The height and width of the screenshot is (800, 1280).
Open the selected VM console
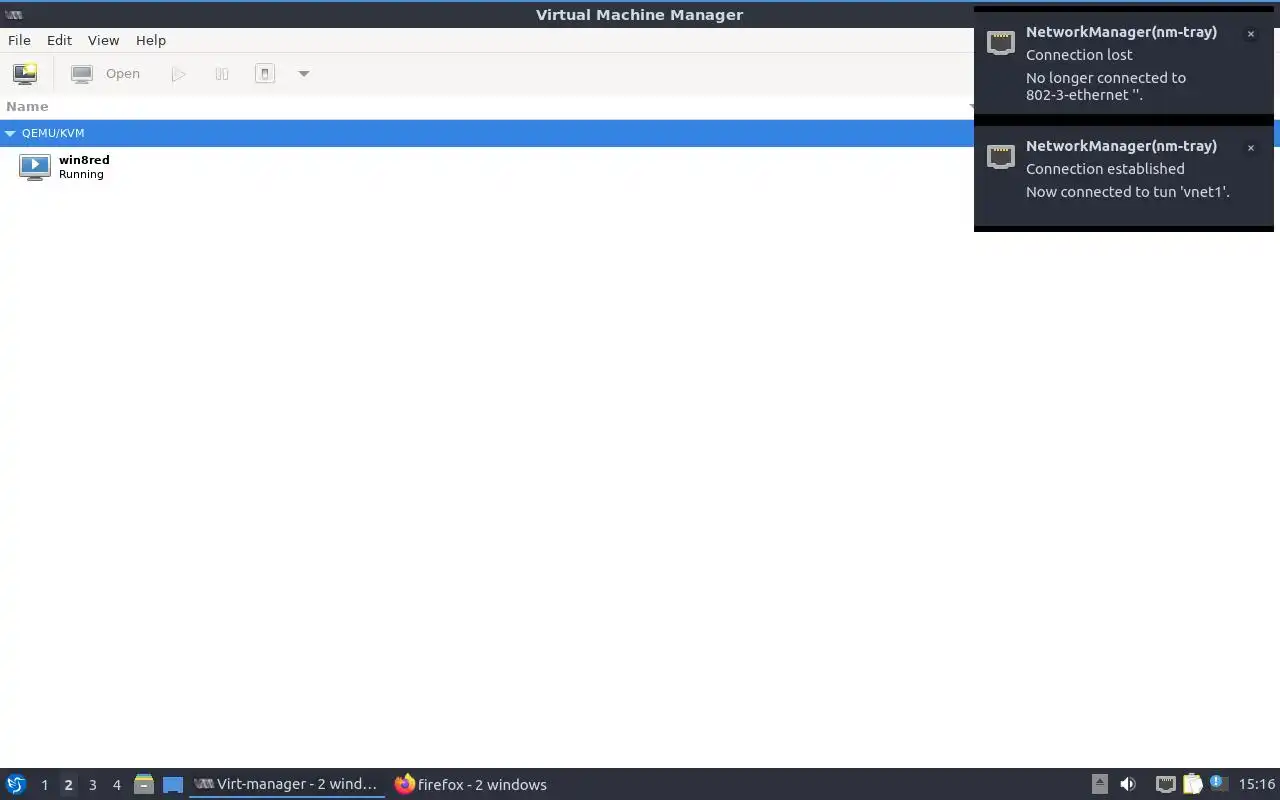tap(106, 73)
